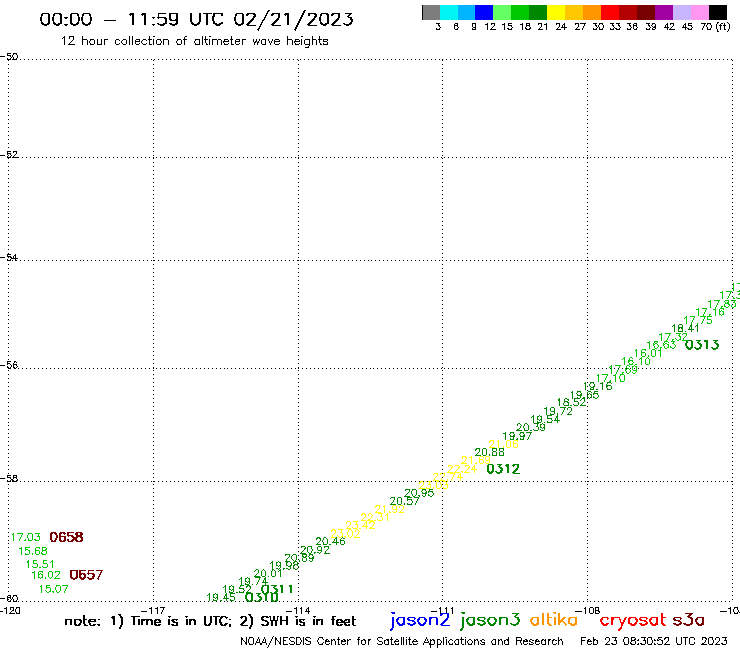Click the wave height value '16.02'

46,575
